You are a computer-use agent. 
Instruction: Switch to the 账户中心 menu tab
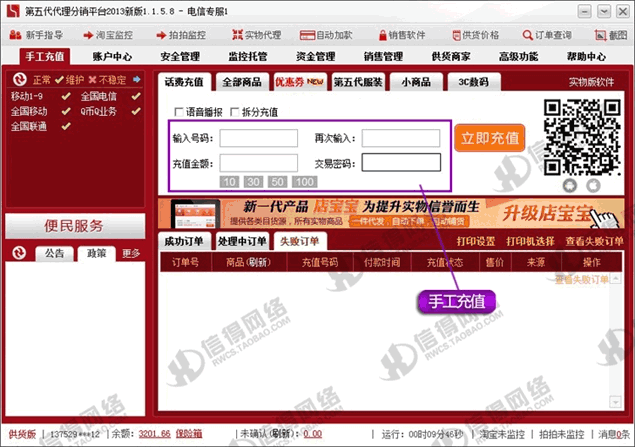pos(112,57)
